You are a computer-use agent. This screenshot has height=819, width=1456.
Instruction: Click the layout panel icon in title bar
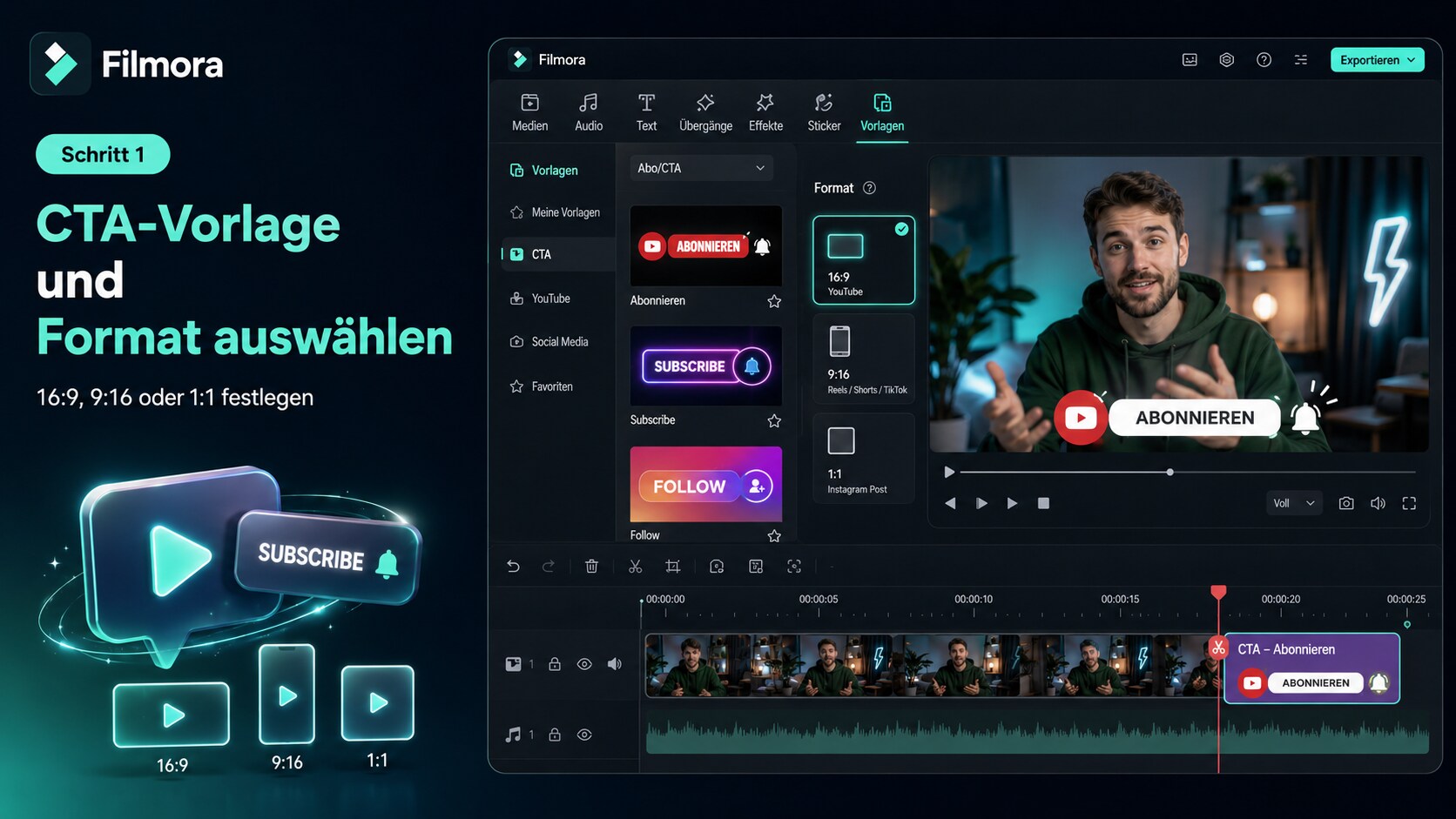point(1190,60)
